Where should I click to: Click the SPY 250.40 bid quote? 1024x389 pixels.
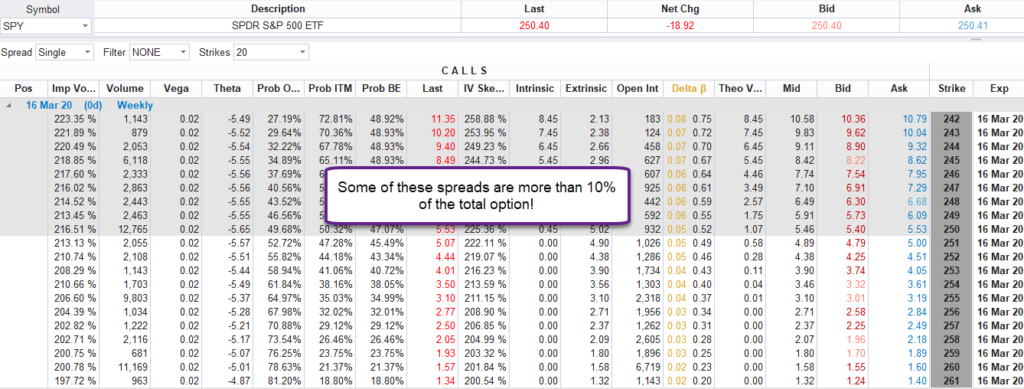click(x=826, y=25)
